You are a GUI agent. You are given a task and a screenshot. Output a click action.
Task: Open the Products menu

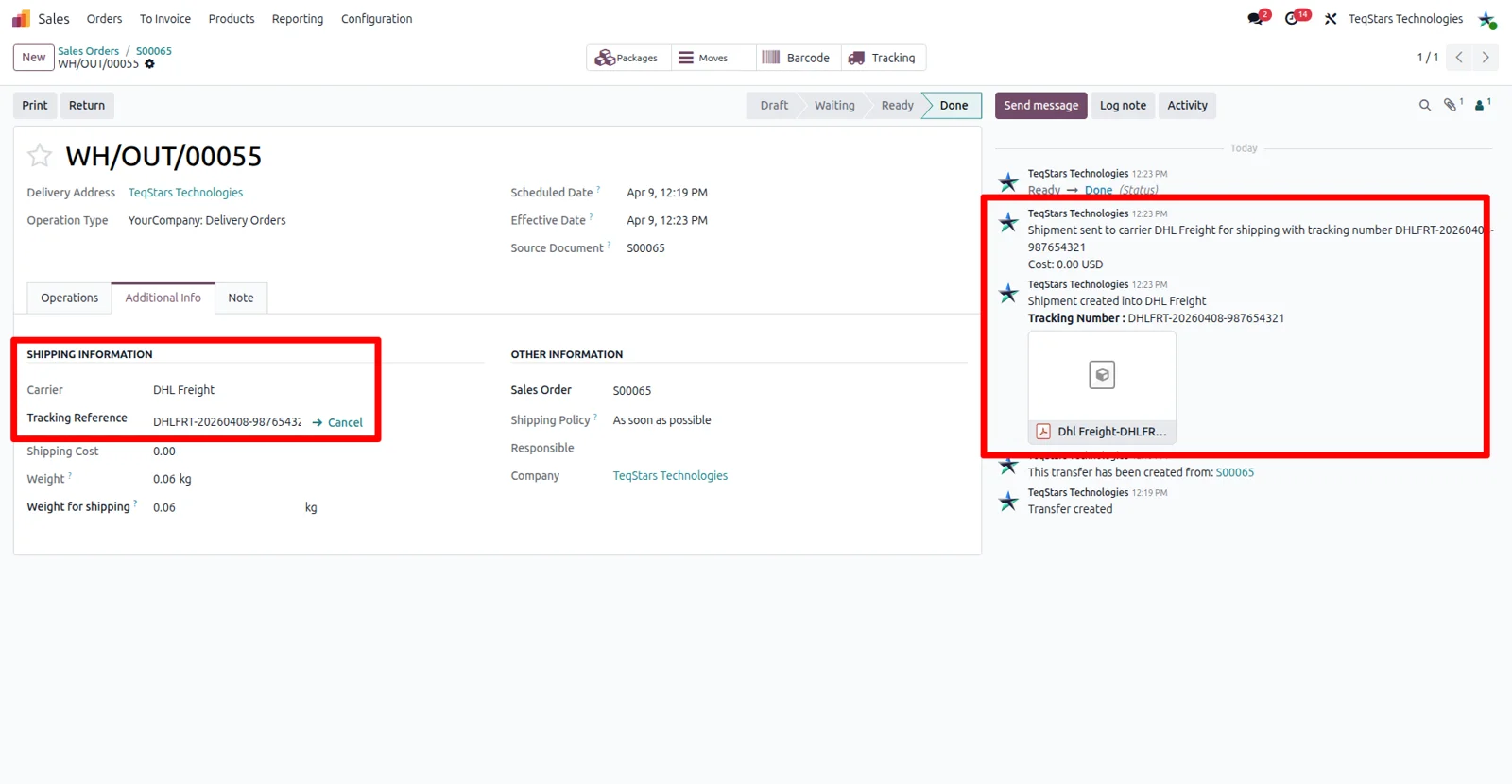(232, 19)
